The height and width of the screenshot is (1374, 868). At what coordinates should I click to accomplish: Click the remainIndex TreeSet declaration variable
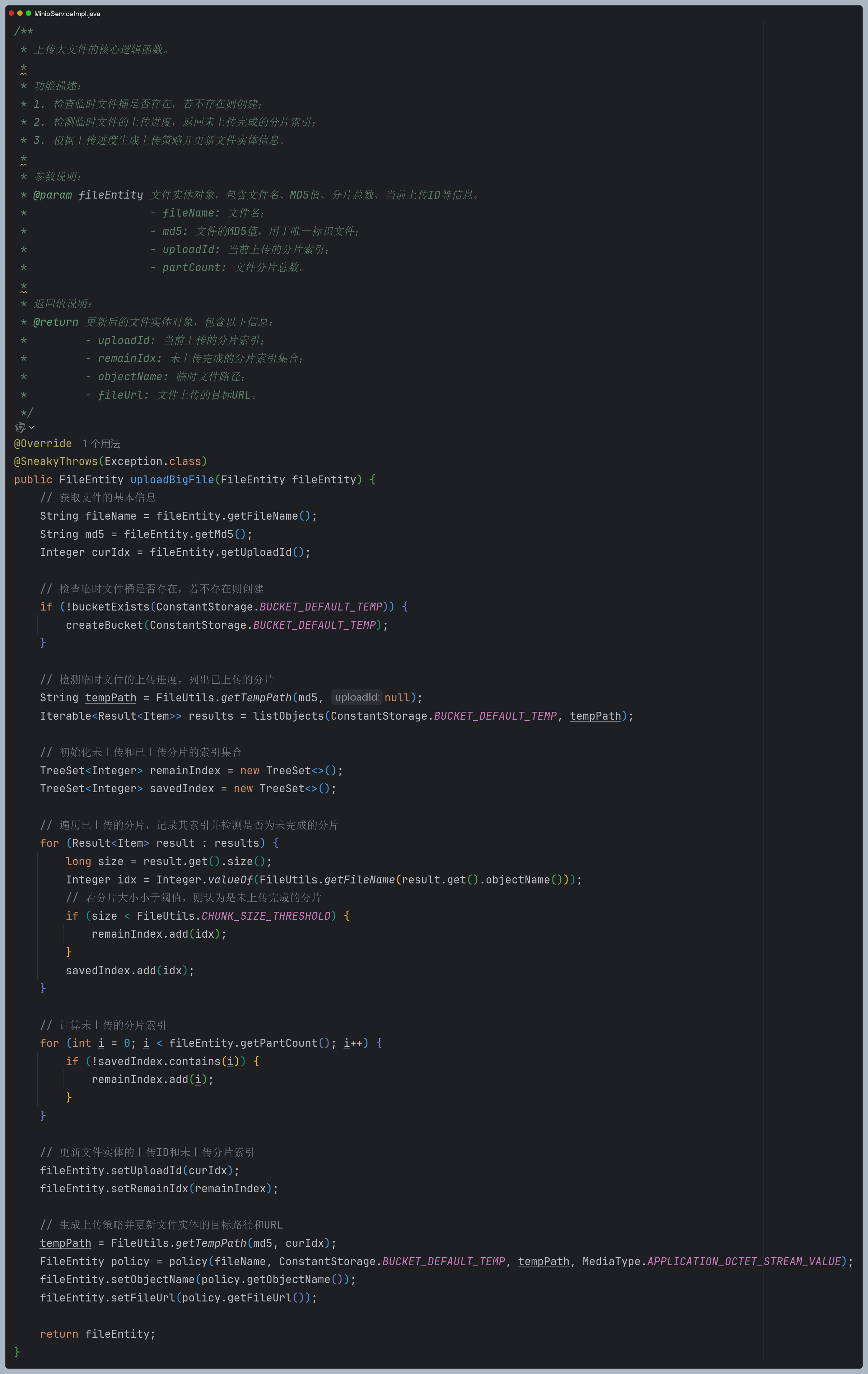[x=185, y=770]
